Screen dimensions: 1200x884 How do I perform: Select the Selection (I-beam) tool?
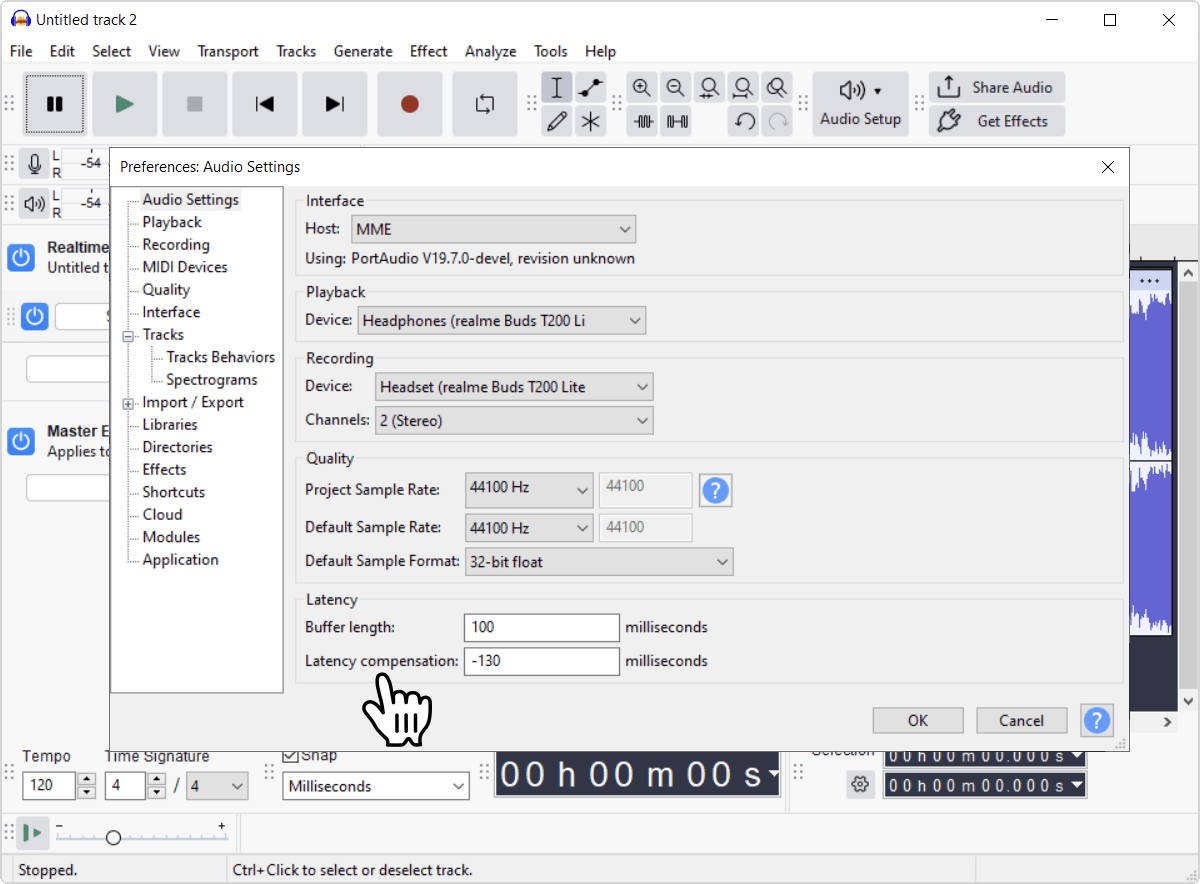[558, 88]
